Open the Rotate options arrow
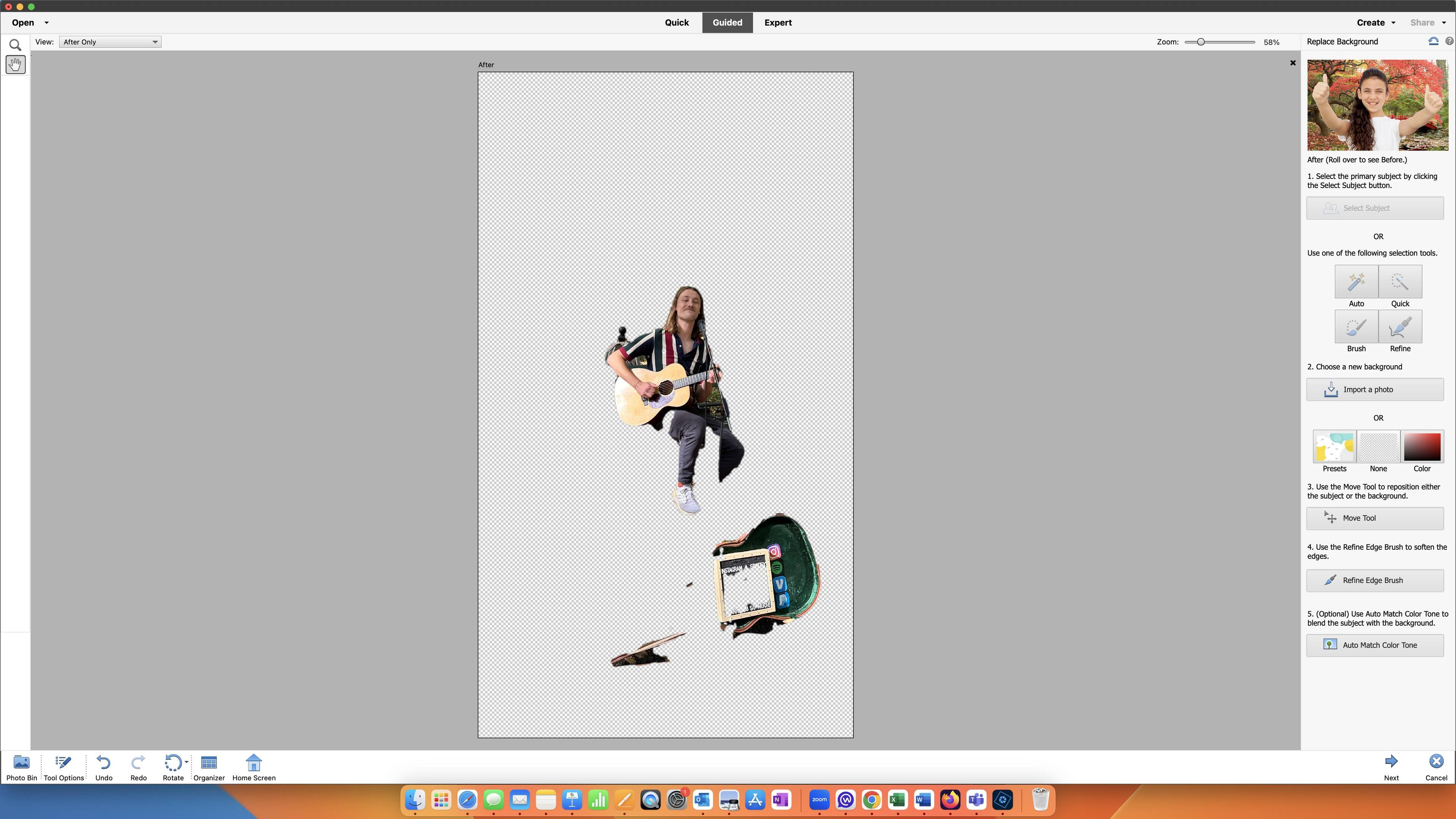 187,761
